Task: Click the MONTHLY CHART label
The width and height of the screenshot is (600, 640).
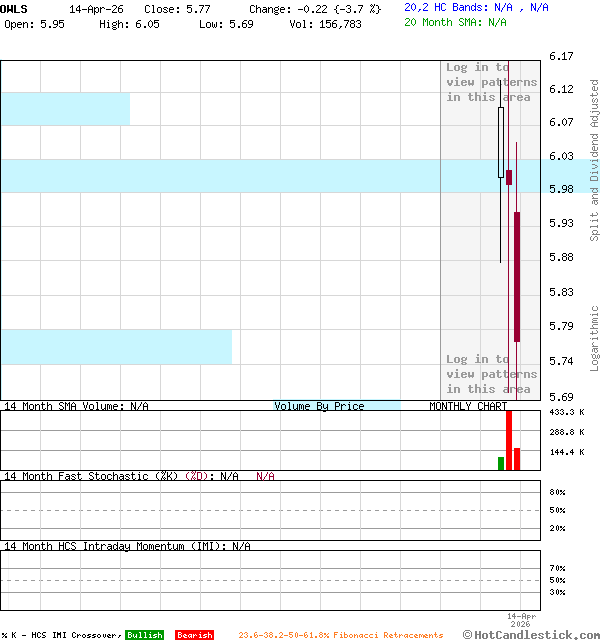Action: point(467,406)
